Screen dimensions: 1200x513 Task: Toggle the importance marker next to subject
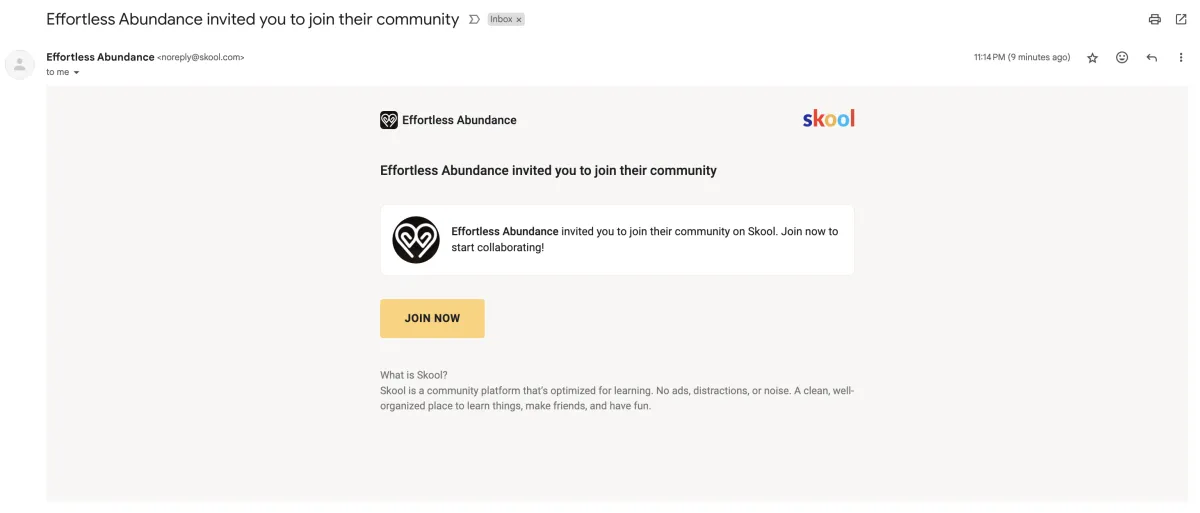(474, 19)
